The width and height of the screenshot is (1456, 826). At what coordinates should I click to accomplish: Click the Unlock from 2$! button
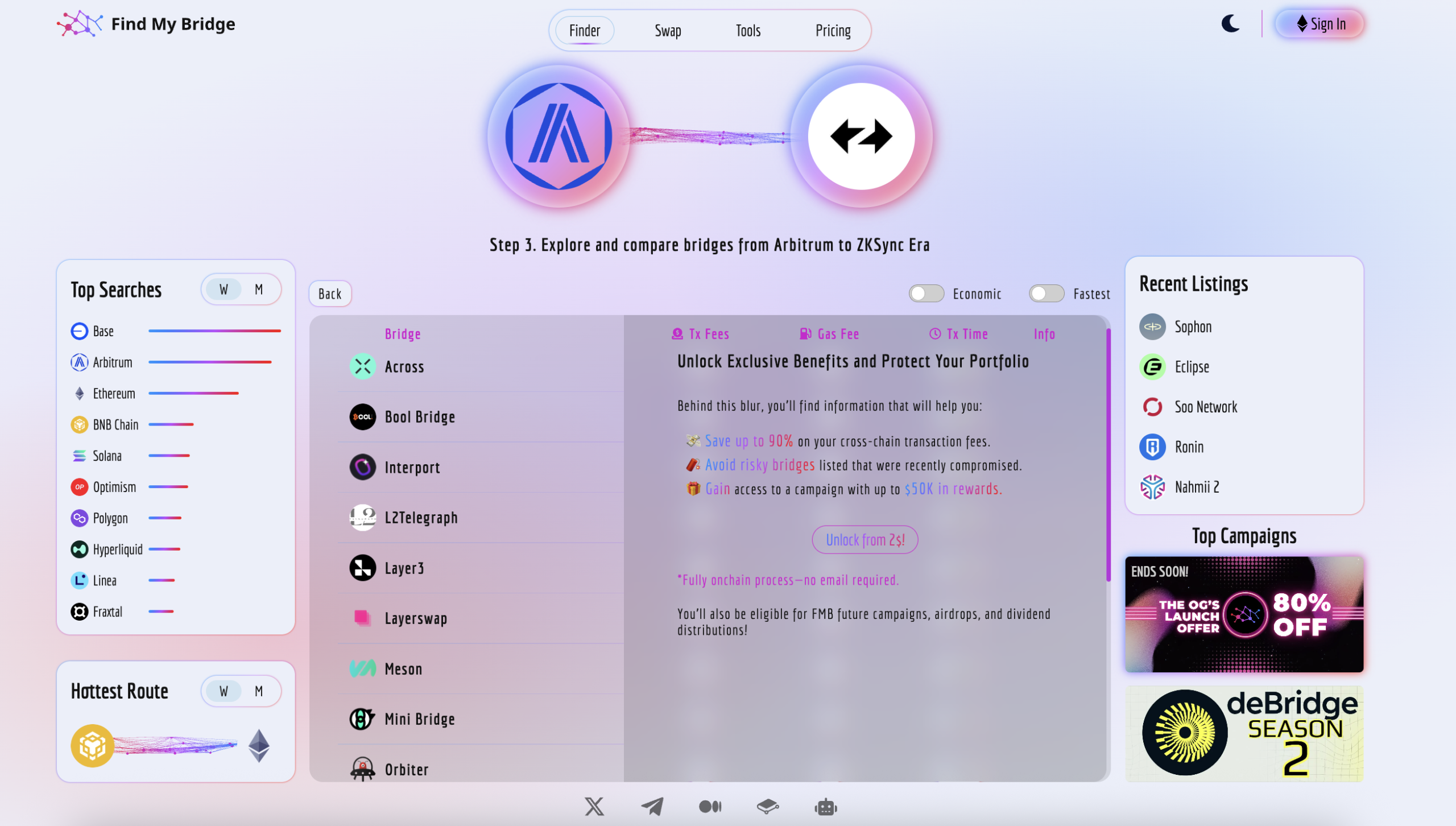click(x=864, y=539)
